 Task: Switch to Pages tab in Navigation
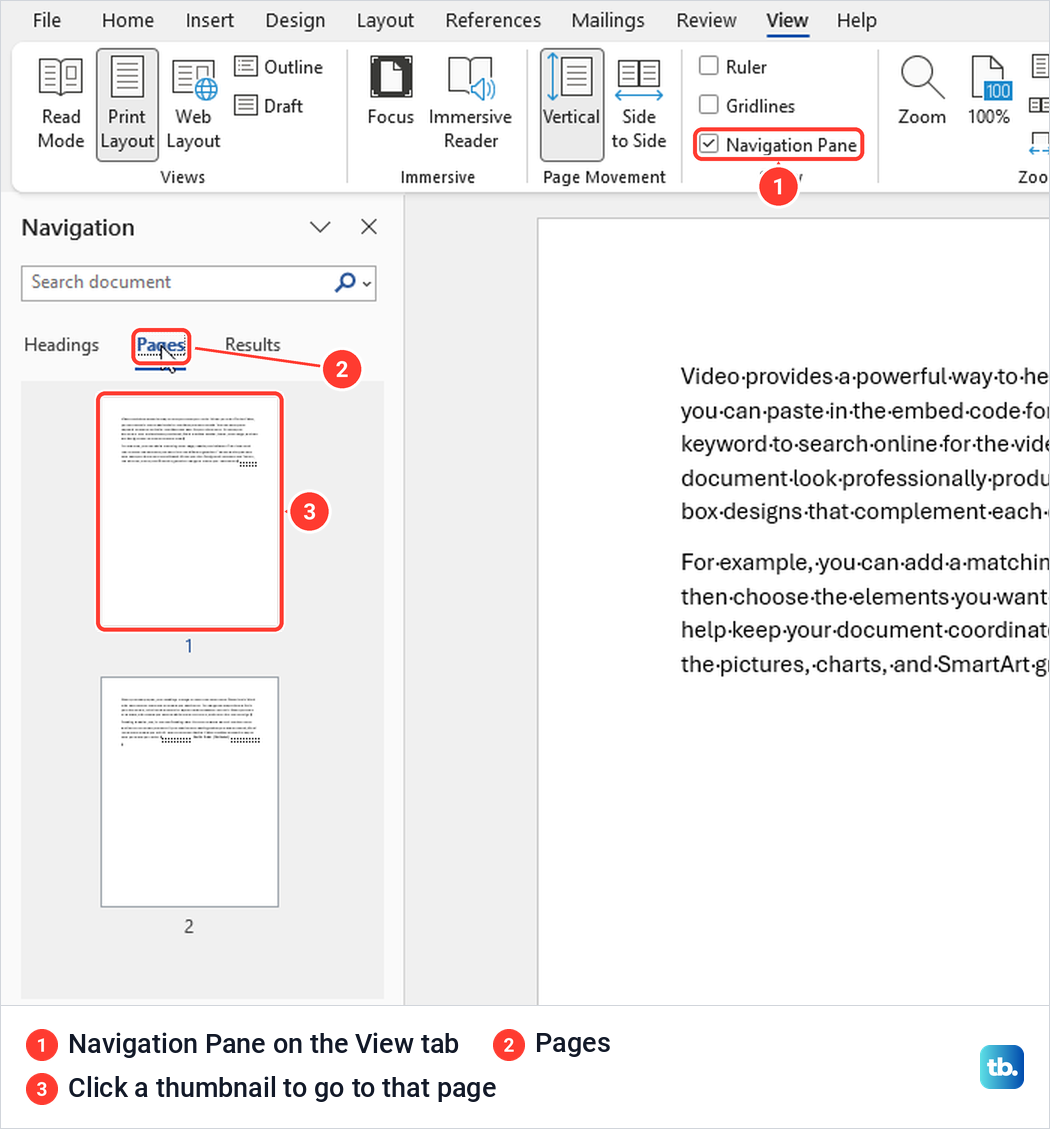coord(161,346)
